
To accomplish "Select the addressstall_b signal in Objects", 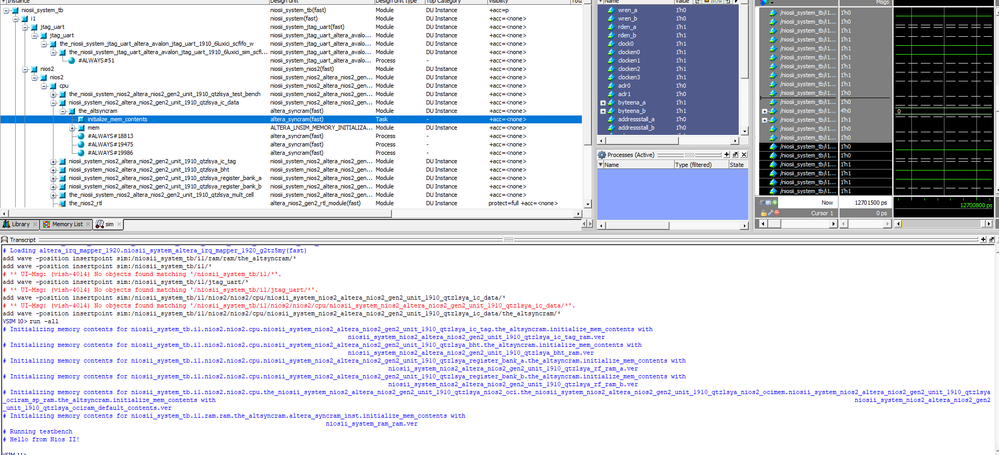I will pos(638,127).
